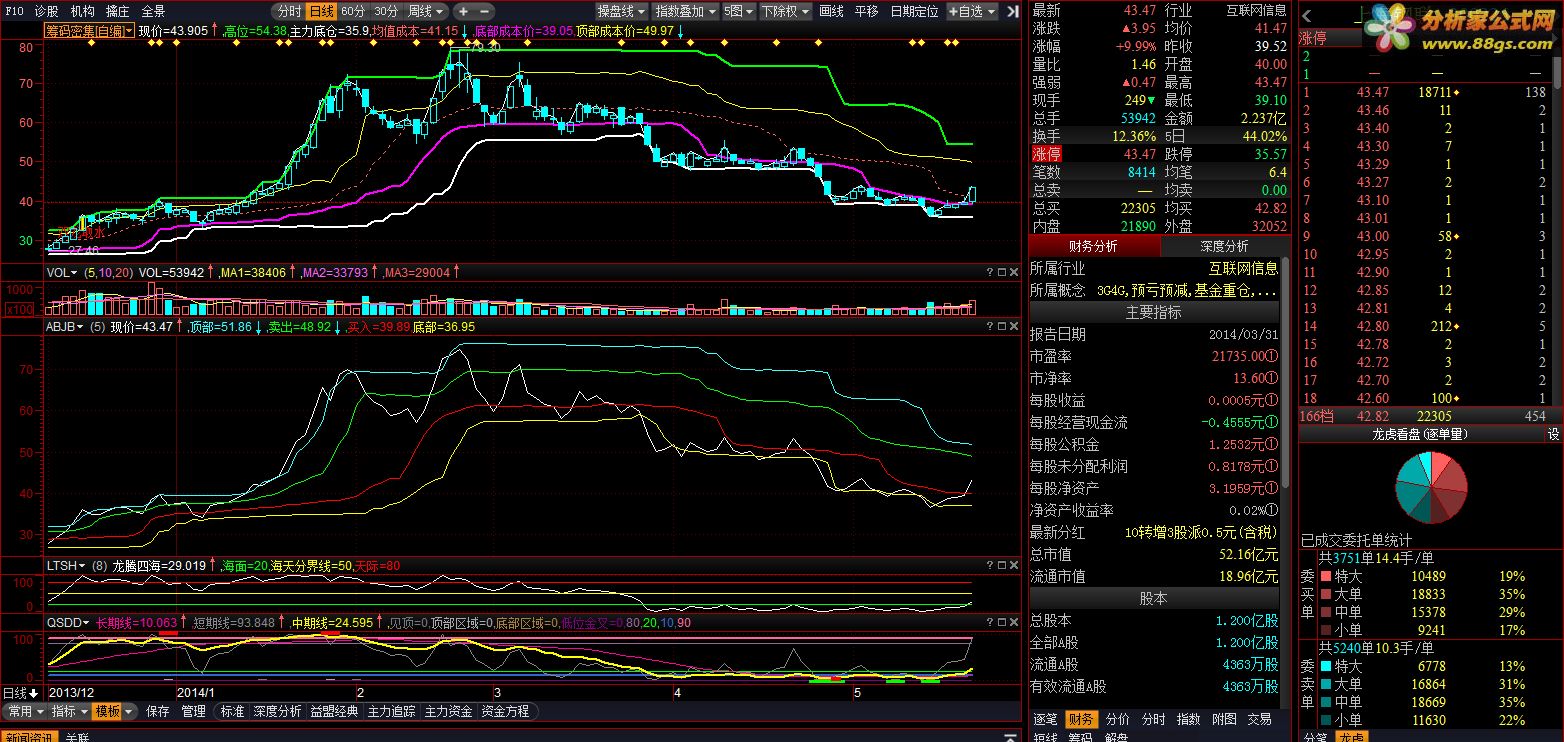The width and height of the screenshot is (1564, 742).
Task: Select the 深度分析 template
Action: pos(277,712)
